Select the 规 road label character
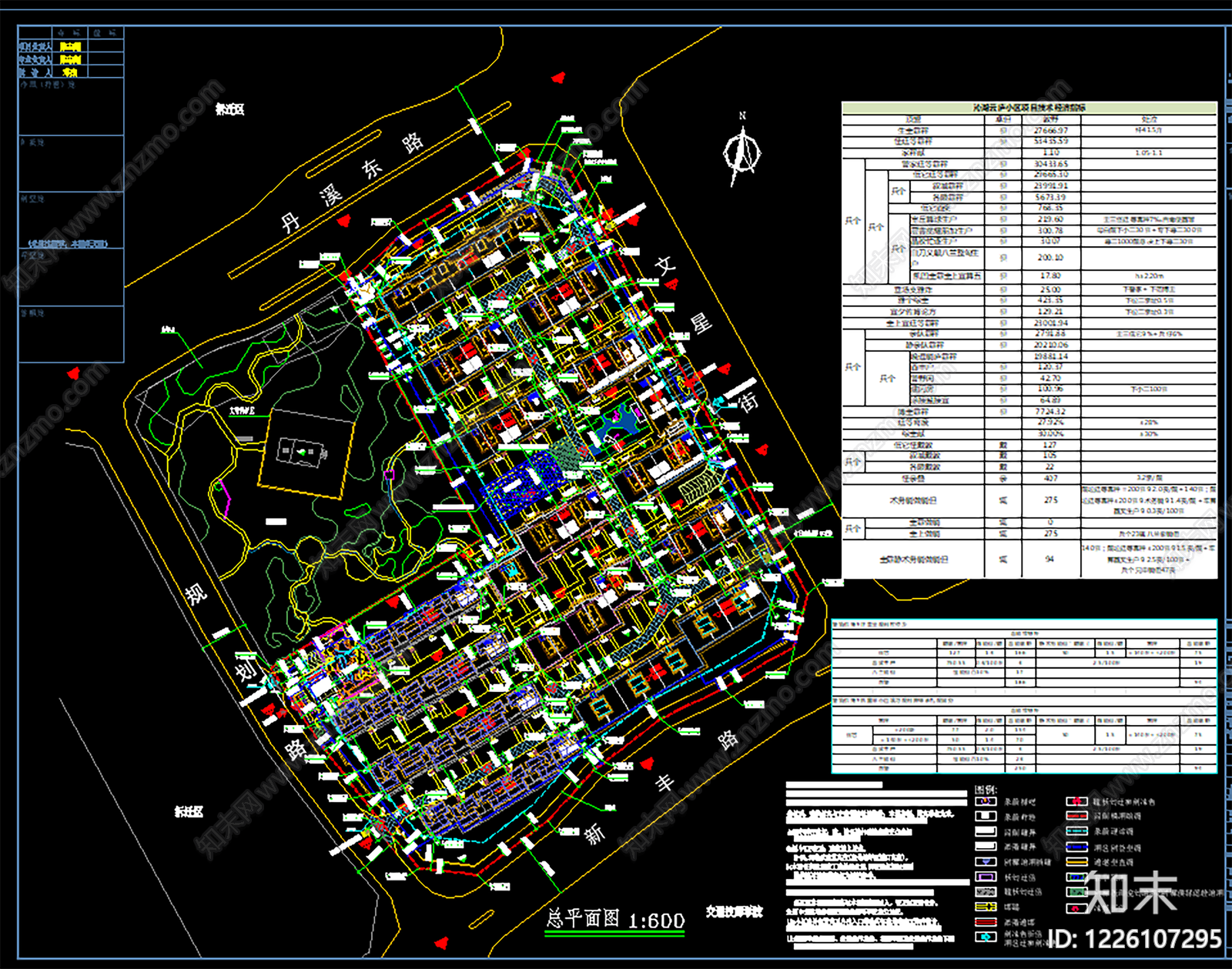 click(x=196, y=593)
